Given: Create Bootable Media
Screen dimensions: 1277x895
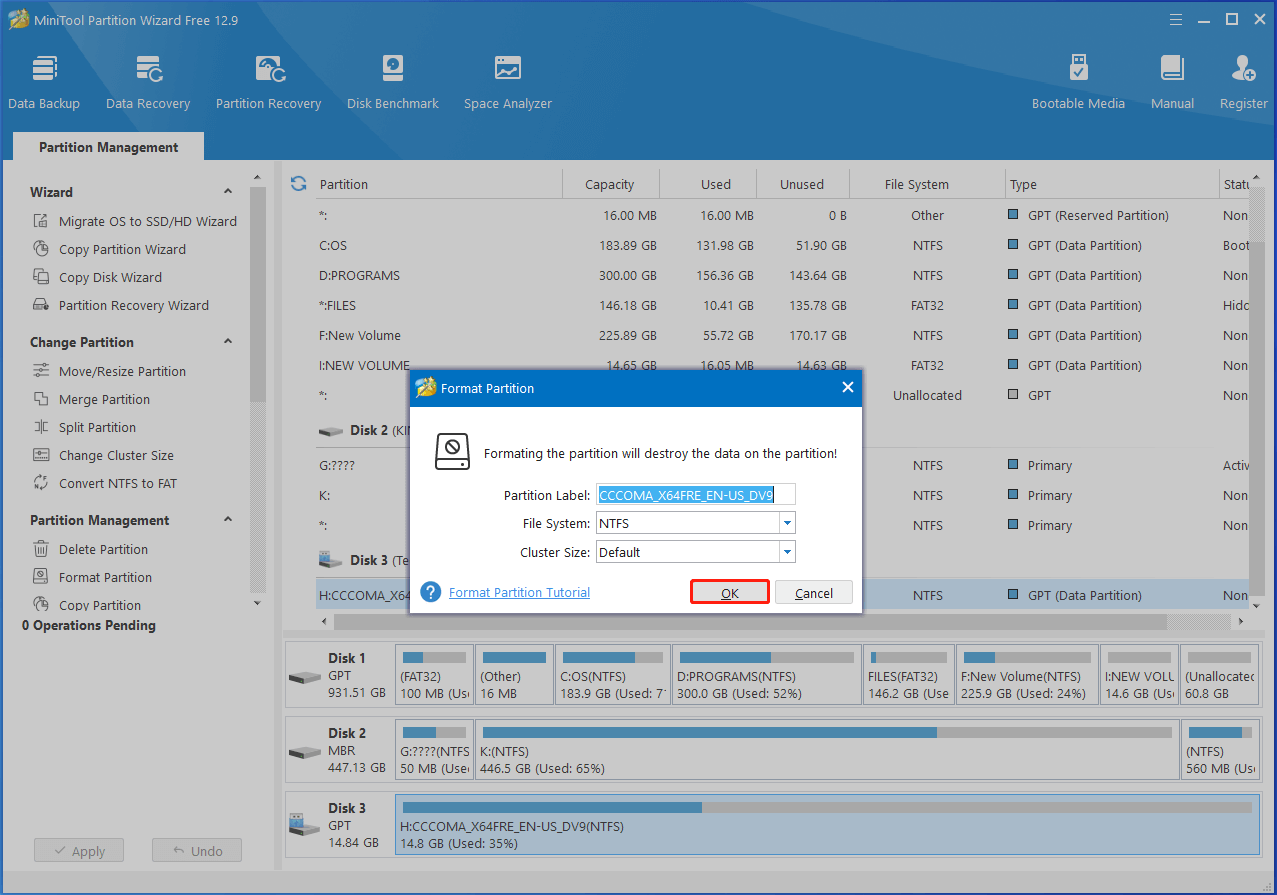Looking at the screenshot, I should (1078, 82).
